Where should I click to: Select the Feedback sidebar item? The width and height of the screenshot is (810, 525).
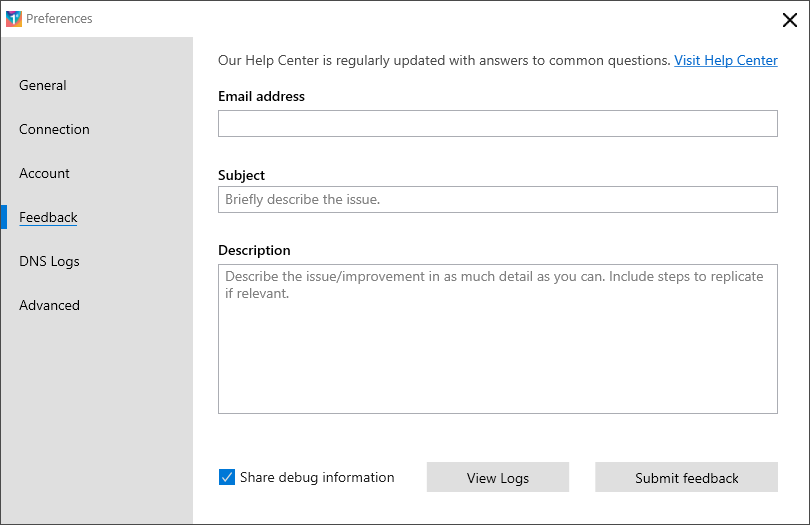(48, 217)
